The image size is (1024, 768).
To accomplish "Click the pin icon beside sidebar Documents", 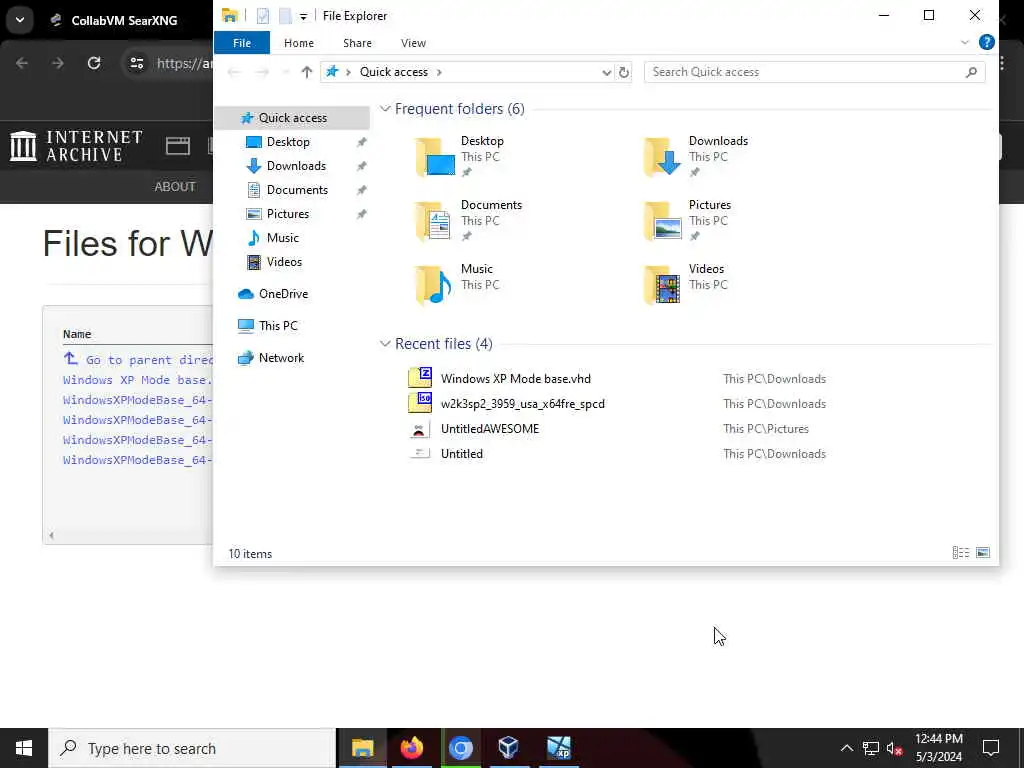I will click(x=361, y=191).
